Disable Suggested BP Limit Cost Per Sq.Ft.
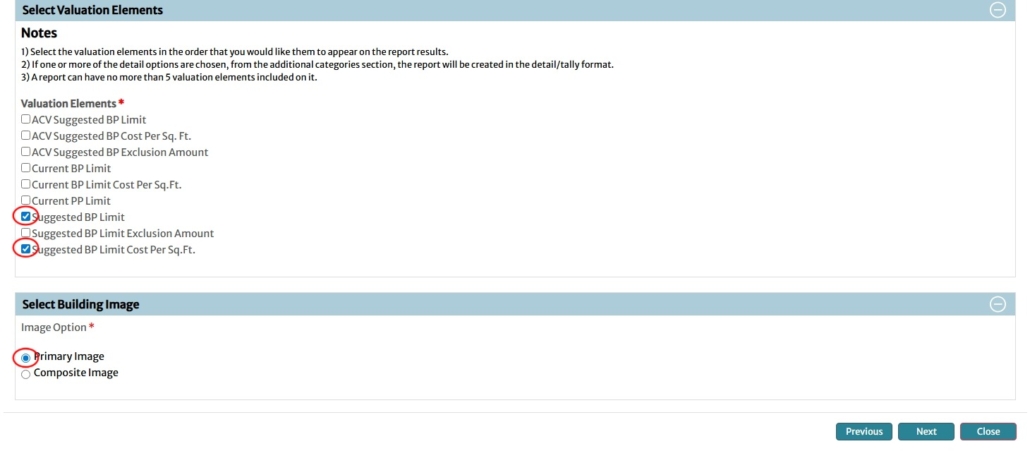Screen dimensions: 1030x451 [x=26, y=249]
